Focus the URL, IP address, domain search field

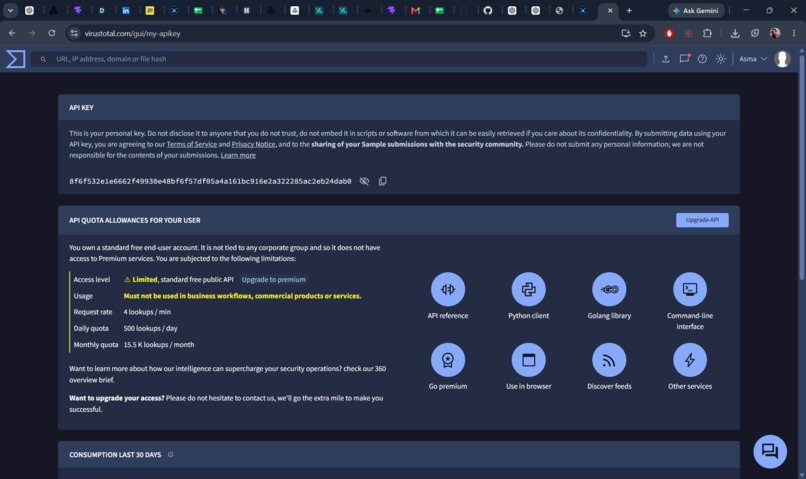tap(338, 59)
